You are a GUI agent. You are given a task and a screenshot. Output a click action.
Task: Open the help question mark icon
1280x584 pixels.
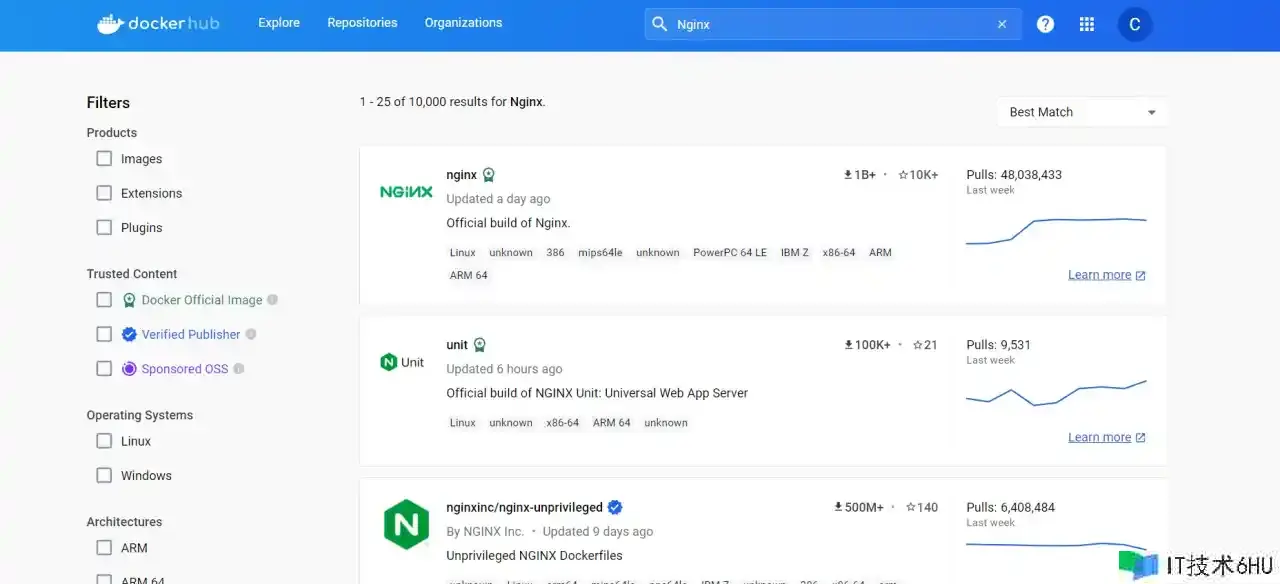point(1045,24)
